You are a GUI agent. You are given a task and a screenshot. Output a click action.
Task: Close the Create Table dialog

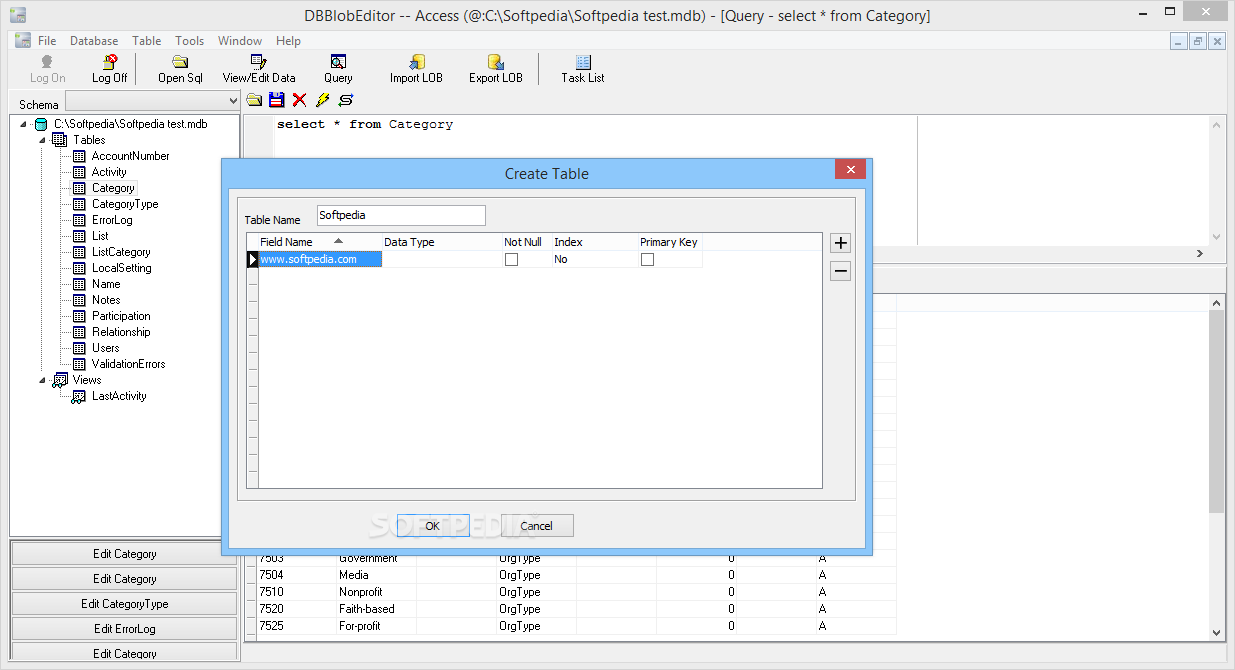tap(851, 170)
